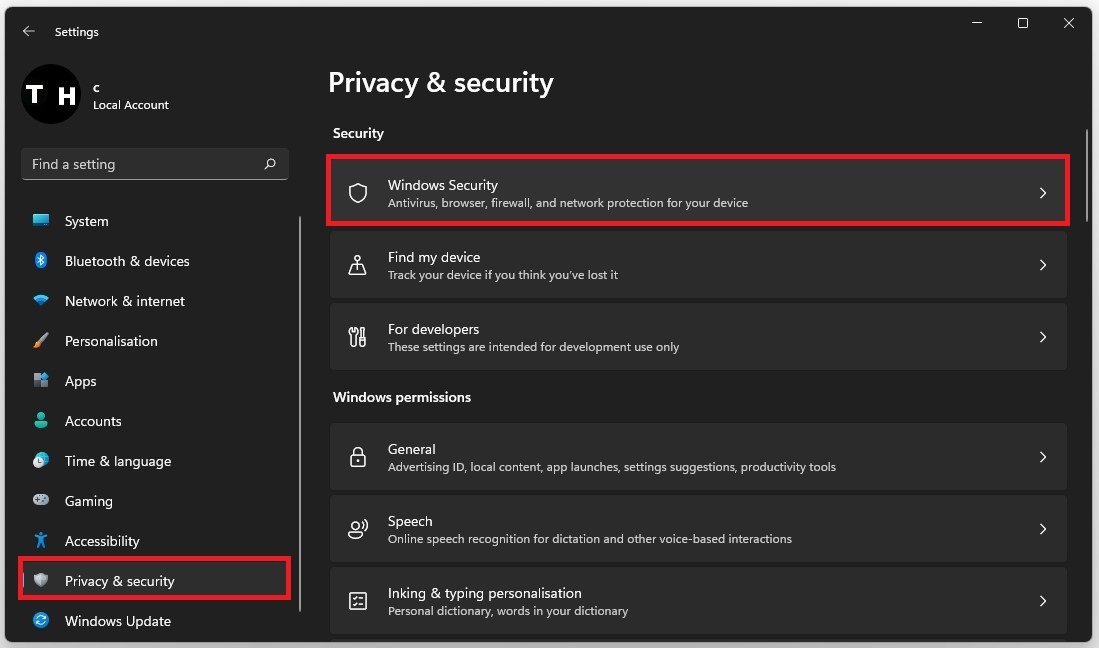1099x648 pixels.
Task: Click the Windows Security shield icon
Action: pos(358,193)
